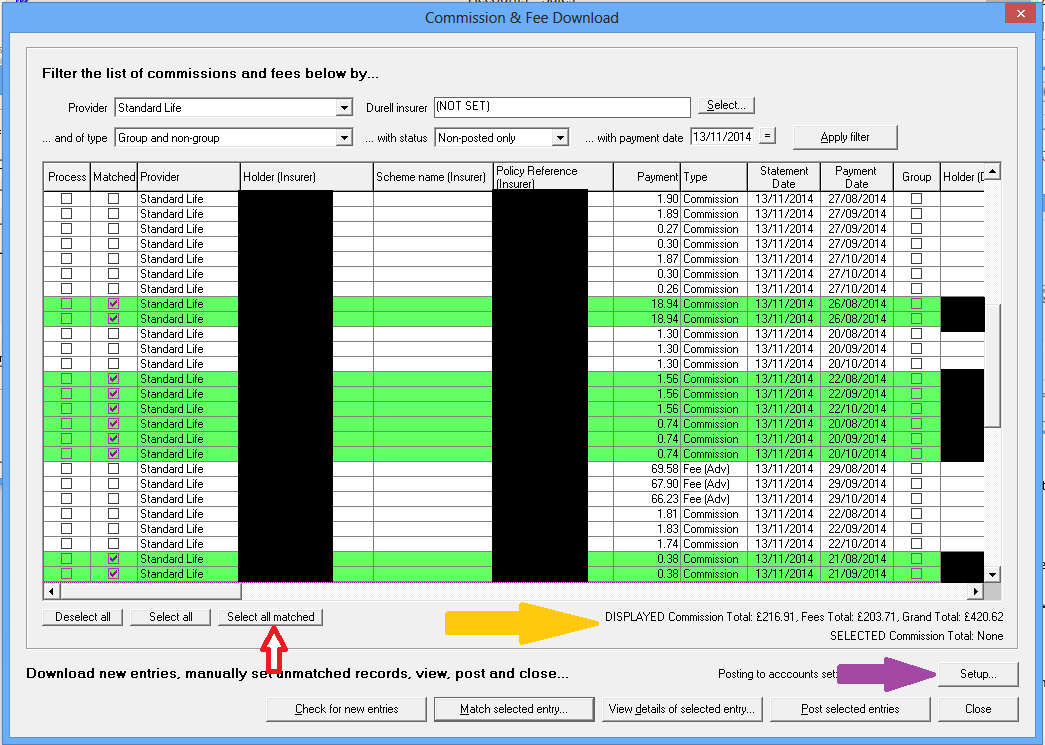
Task: Click the horizontal scrollbar left arrow
Action: [51, 591]
